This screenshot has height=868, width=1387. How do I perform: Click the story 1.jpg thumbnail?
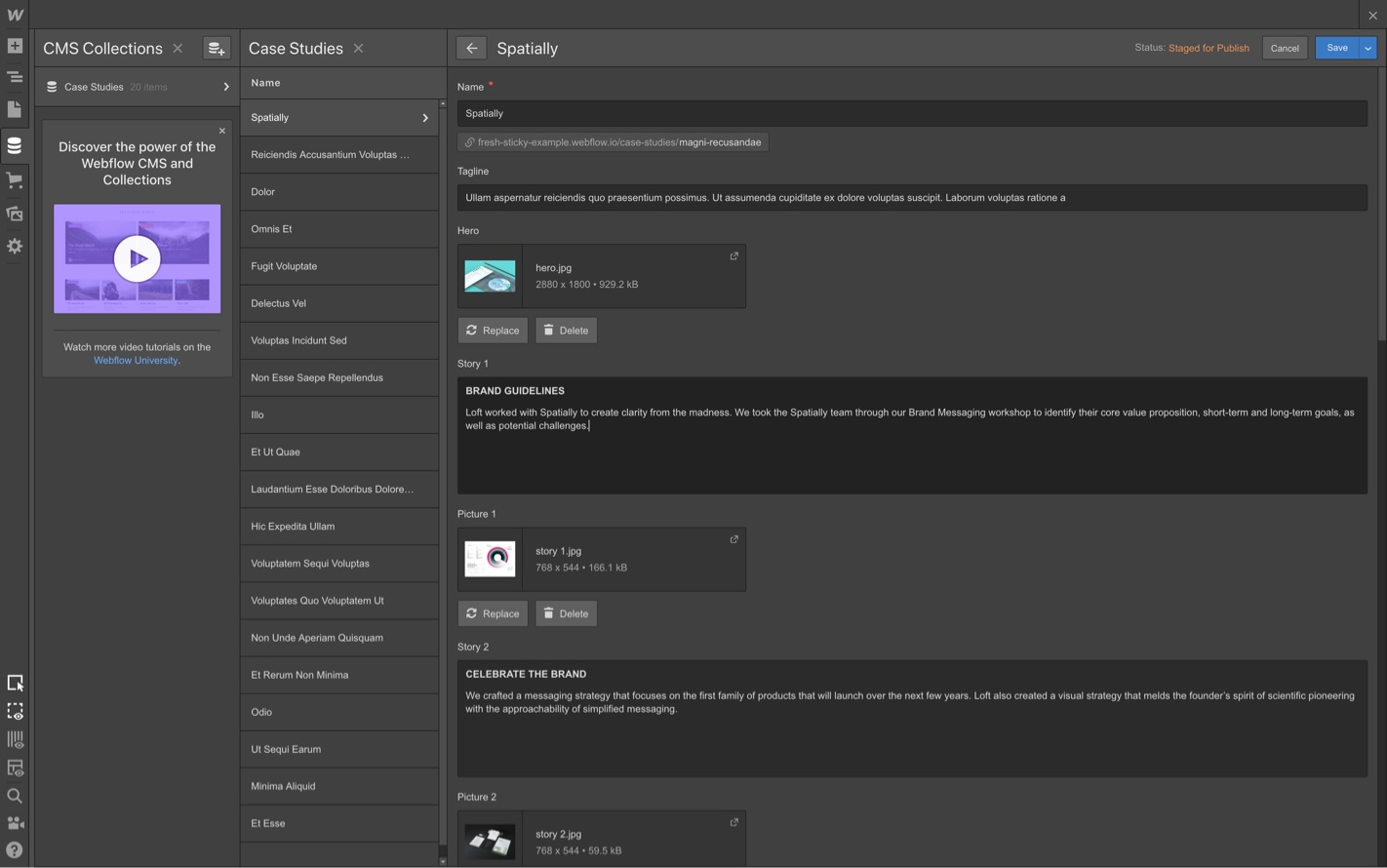[490, 560]
